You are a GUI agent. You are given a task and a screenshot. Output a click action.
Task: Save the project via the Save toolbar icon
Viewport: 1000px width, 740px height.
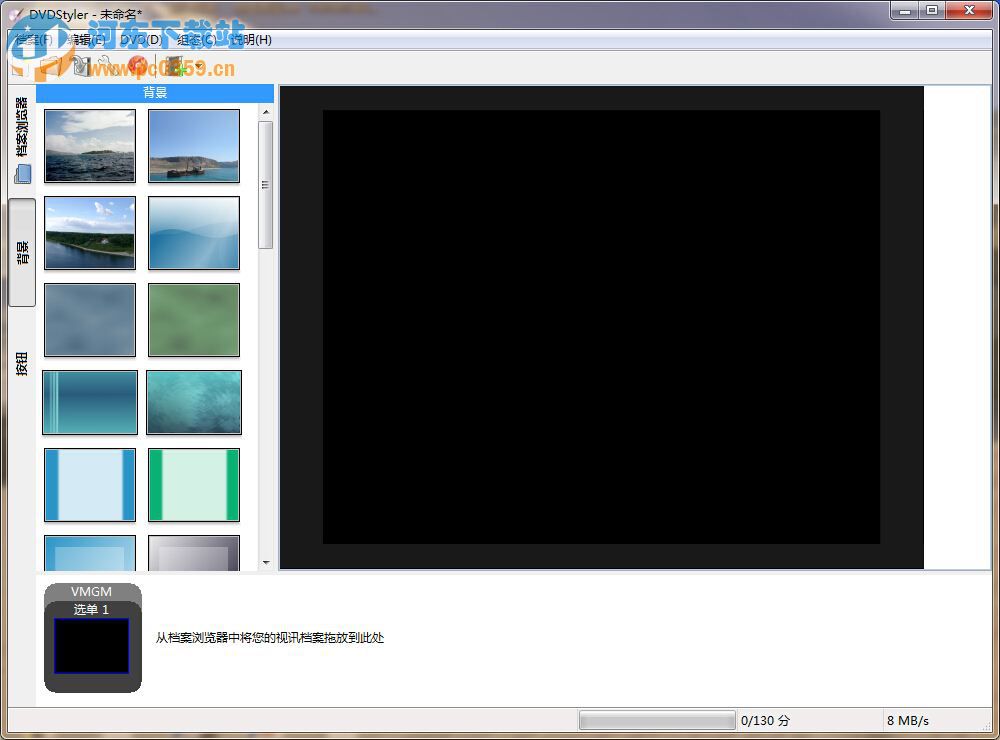pos(80,65)
